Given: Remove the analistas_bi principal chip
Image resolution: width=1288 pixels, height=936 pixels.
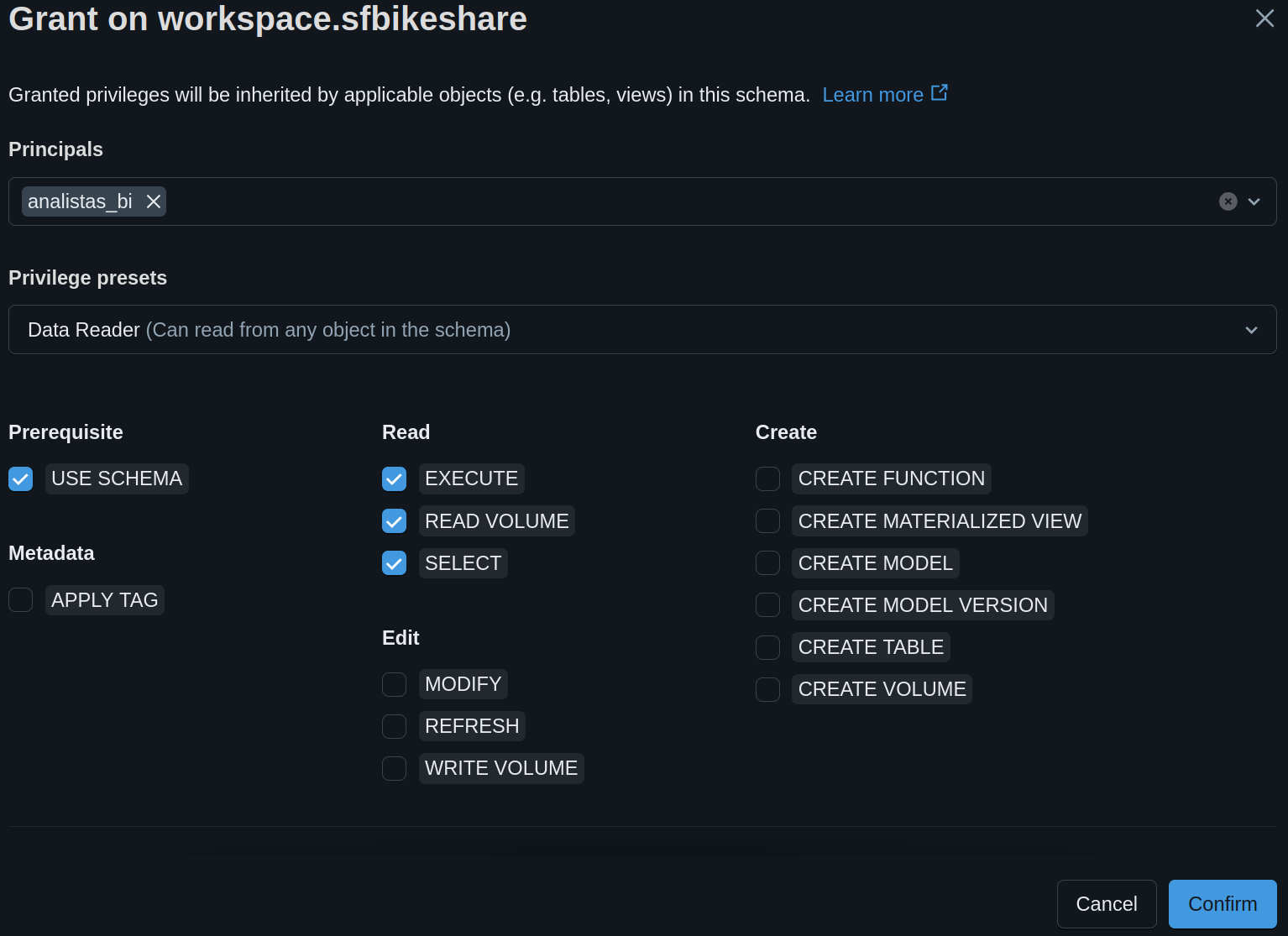Looking at the screenshot, I should coord(154,201).
